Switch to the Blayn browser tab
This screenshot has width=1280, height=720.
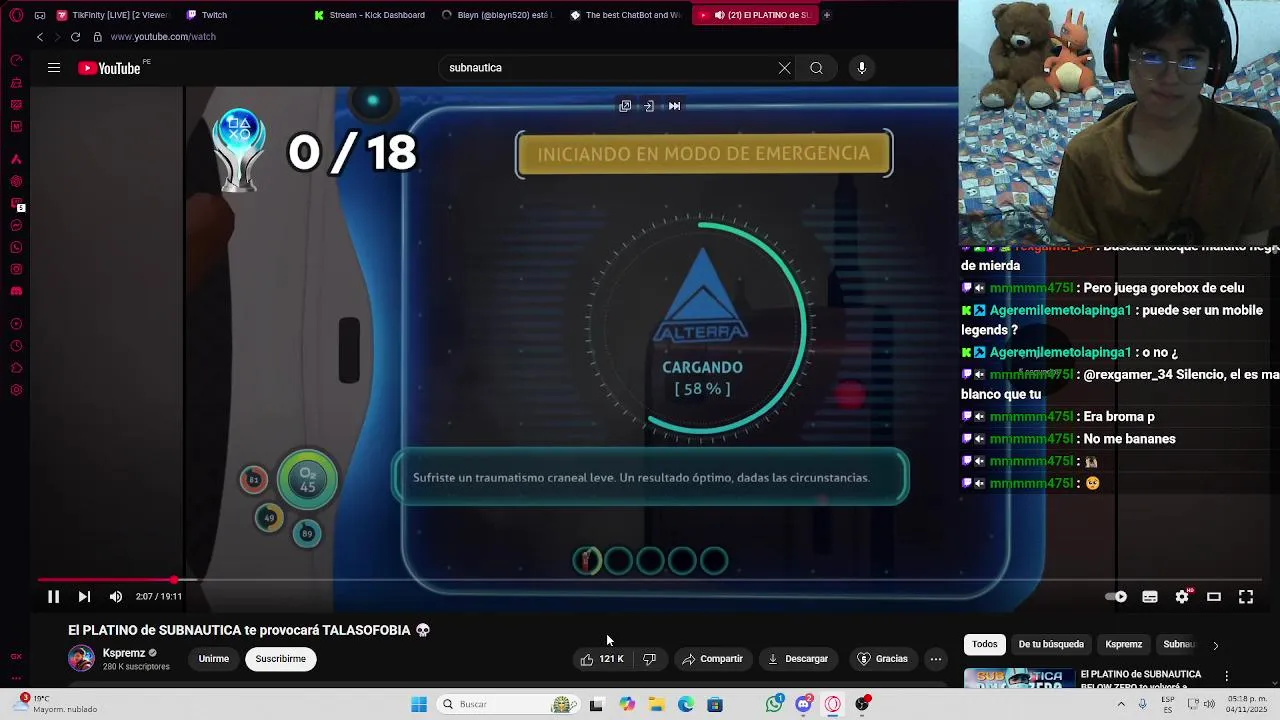click(x=498, y=15)
